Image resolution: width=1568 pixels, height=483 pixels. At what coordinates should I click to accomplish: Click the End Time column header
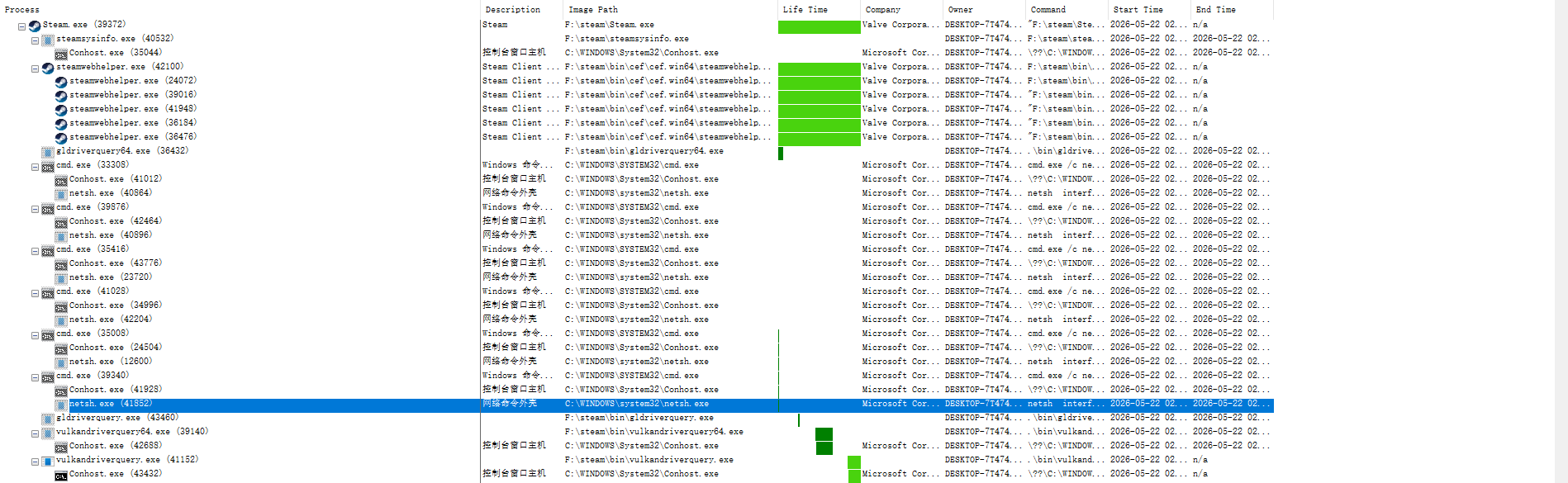click(x=1232, y=10)
